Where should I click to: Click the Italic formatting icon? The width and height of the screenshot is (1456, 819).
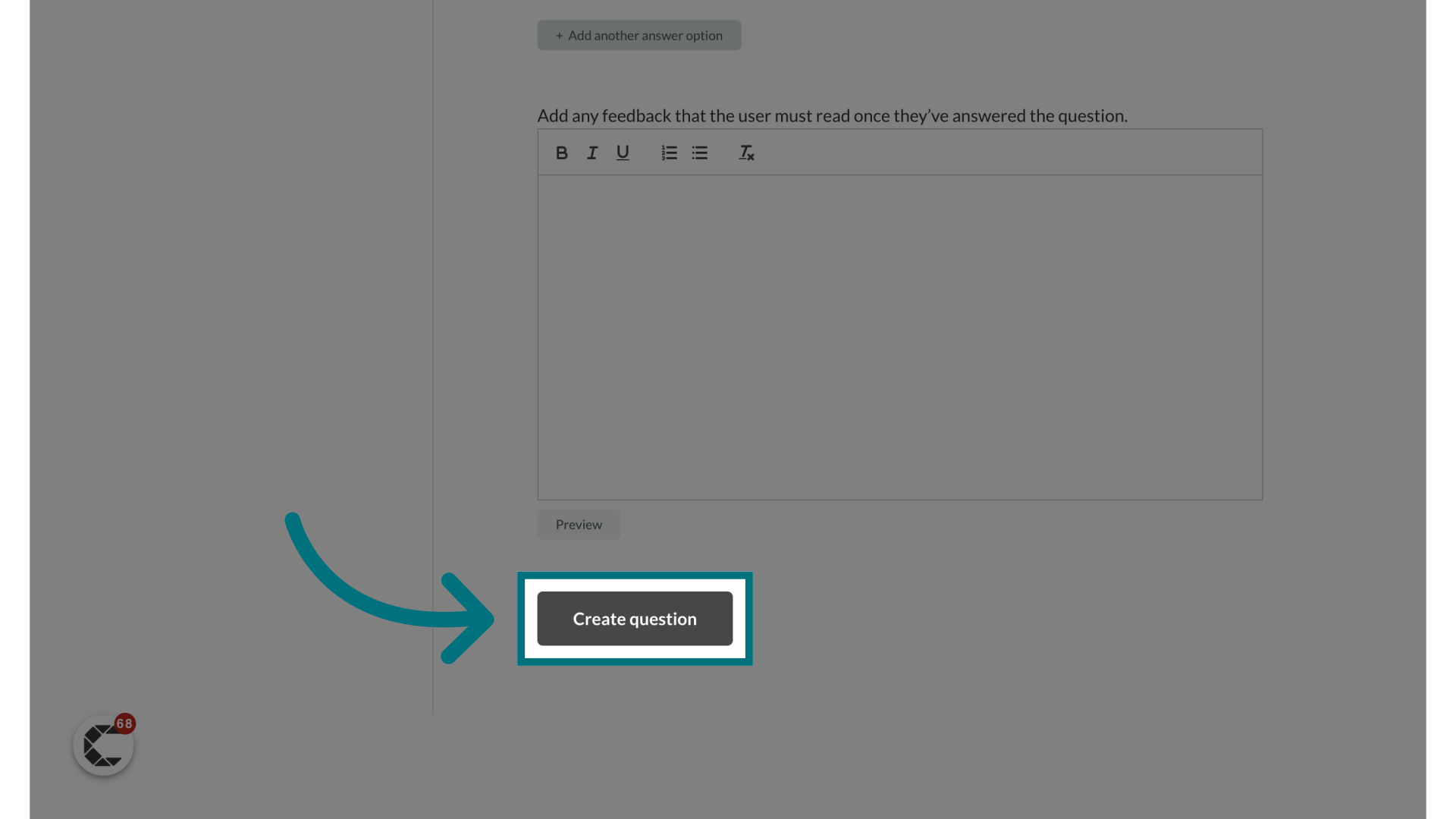tap(591, 152)
